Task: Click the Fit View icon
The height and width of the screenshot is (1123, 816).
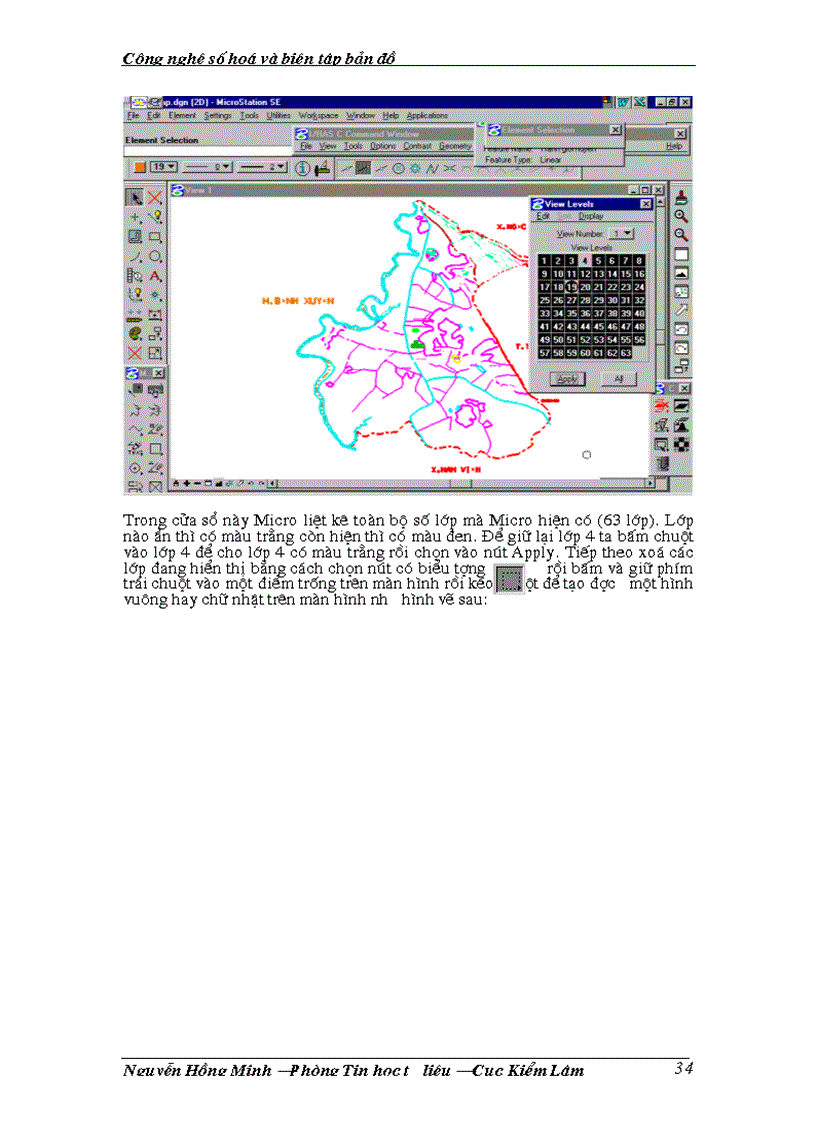Action: (680, 270)
